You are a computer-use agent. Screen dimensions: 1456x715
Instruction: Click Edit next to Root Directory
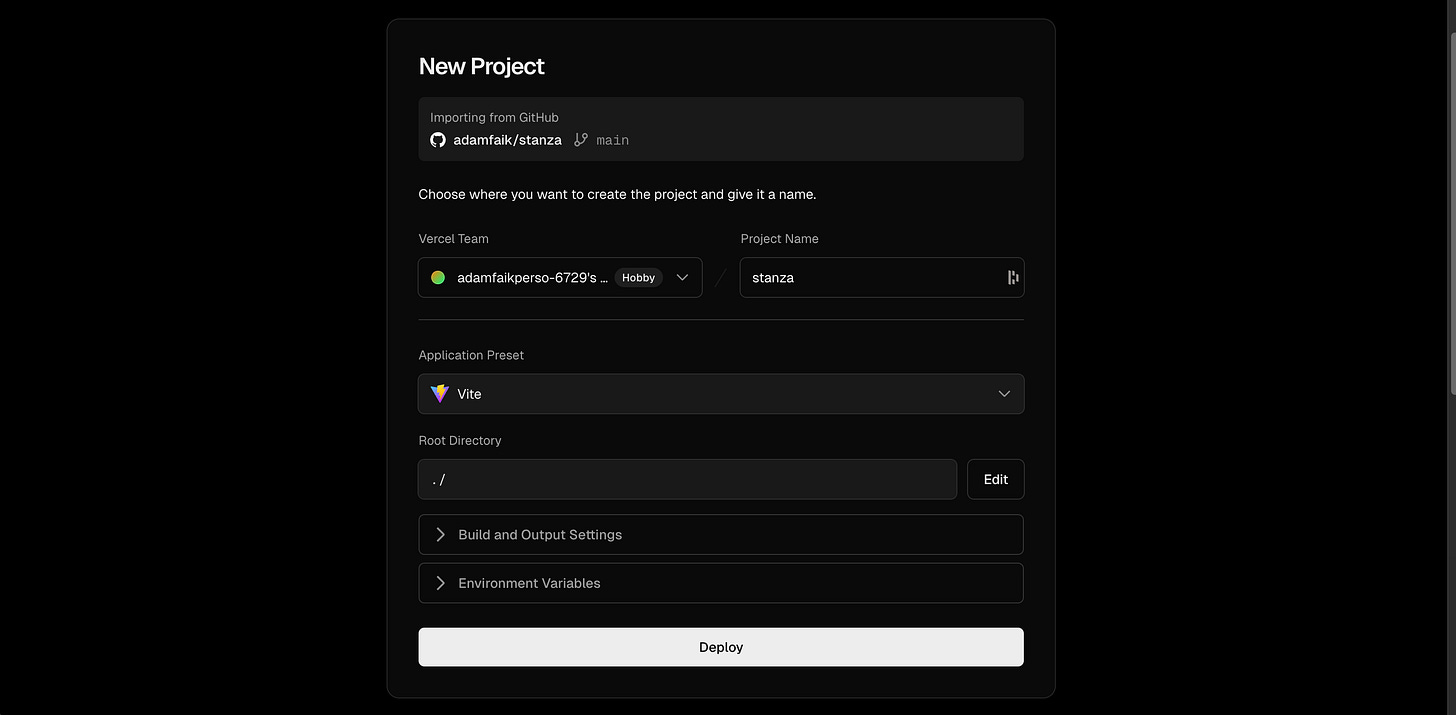(x=995, y=479)
